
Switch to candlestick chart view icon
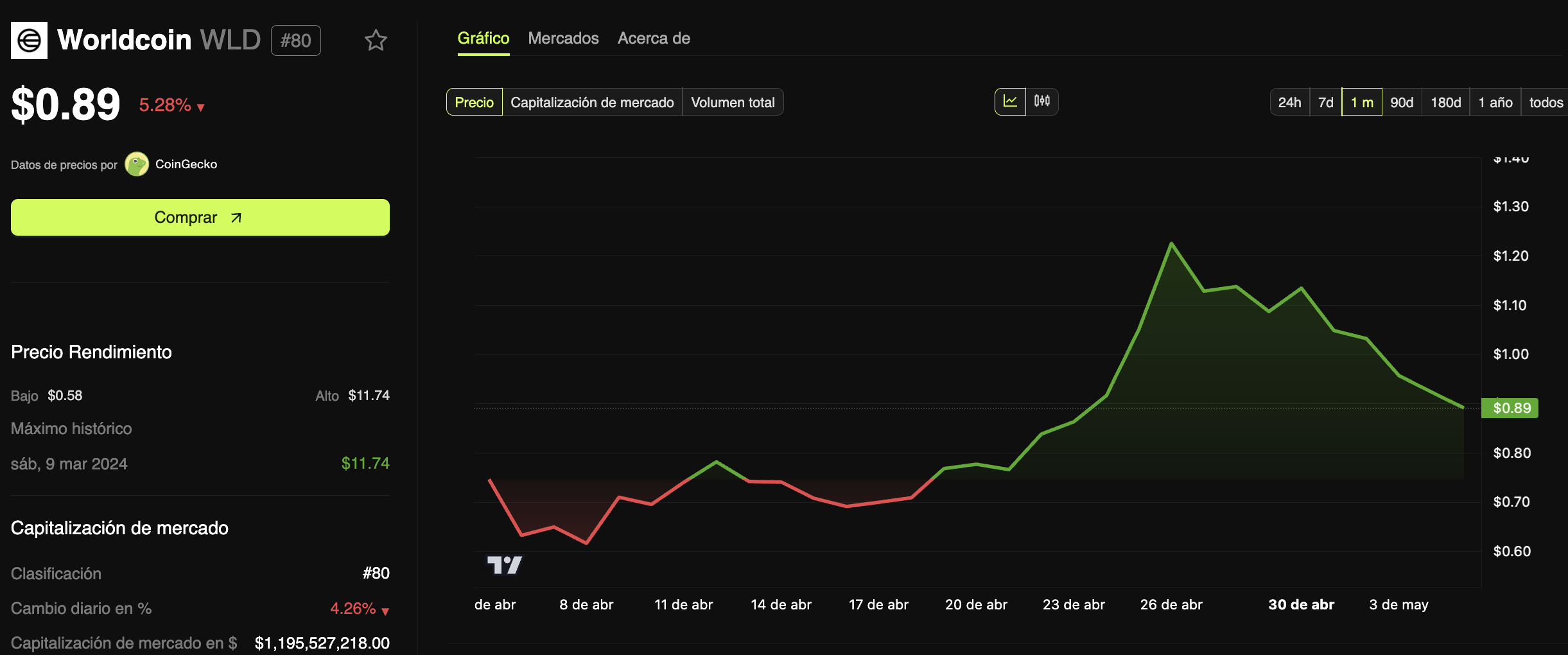pyautogui.click(x=1042, y=101)
